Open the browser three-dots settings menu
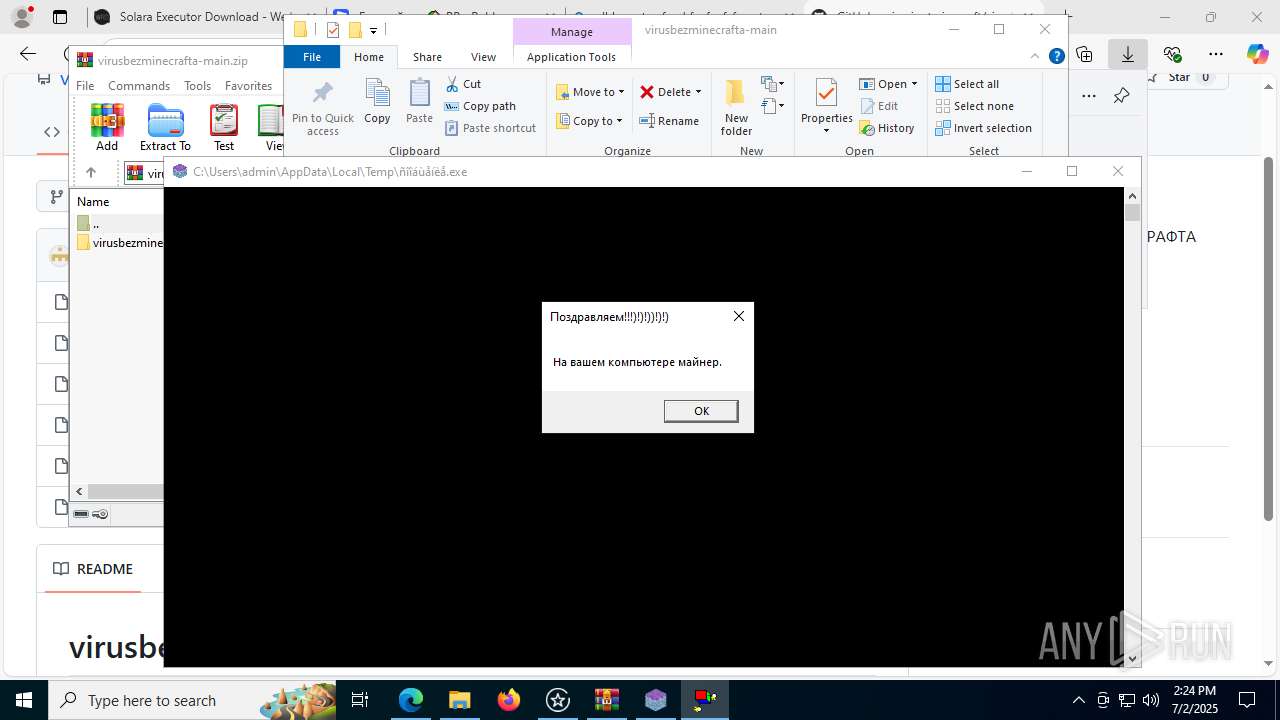 1216,55
